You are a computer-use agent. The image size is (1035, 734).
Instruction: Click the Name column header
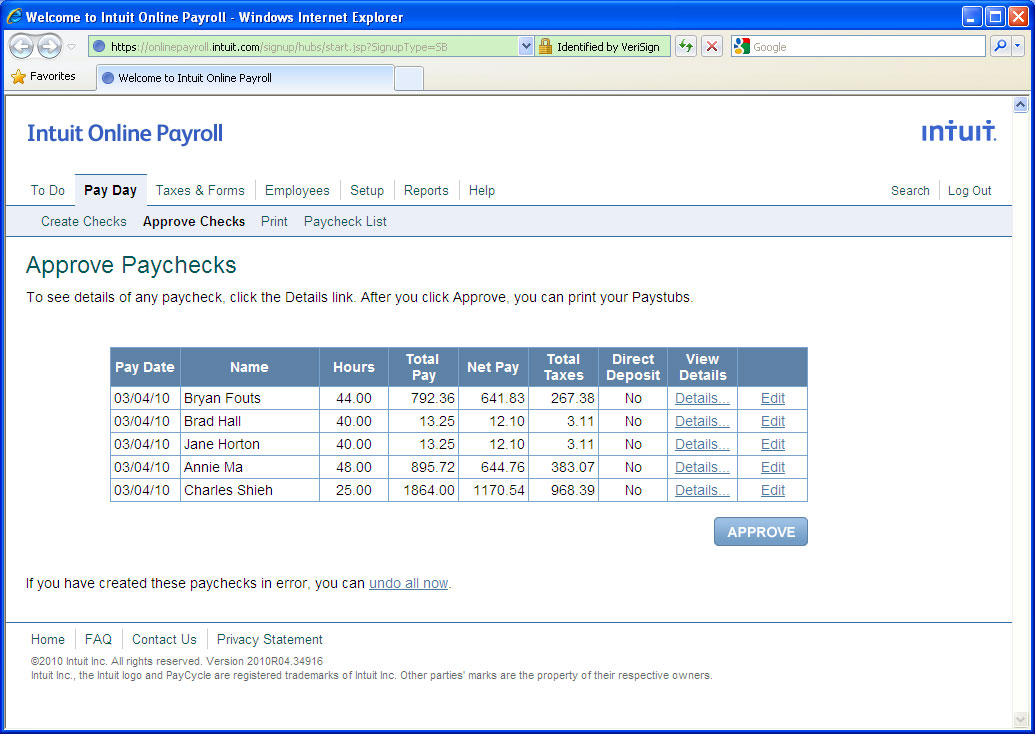(250, 367)
